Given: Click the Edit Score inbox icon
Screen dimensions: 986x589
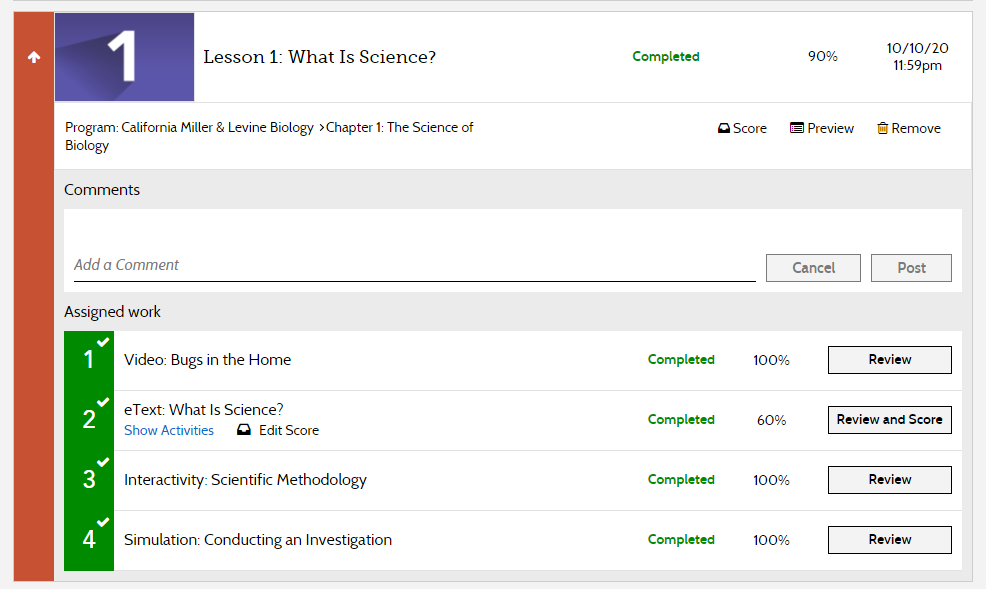Looking at the screenshot, I should click(x=244, y=431).
